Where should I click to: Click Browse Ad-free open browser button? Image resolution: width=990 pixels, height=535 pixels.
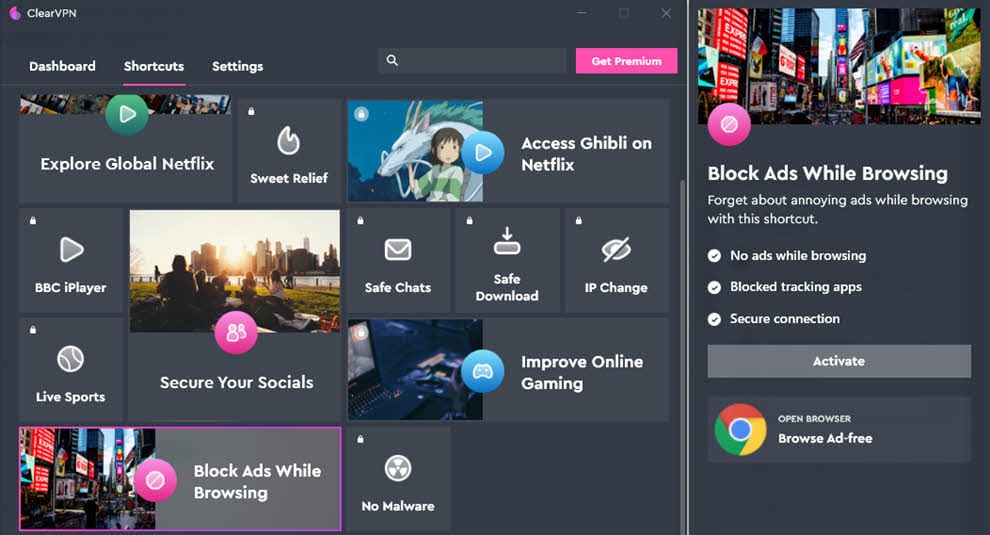839,430
